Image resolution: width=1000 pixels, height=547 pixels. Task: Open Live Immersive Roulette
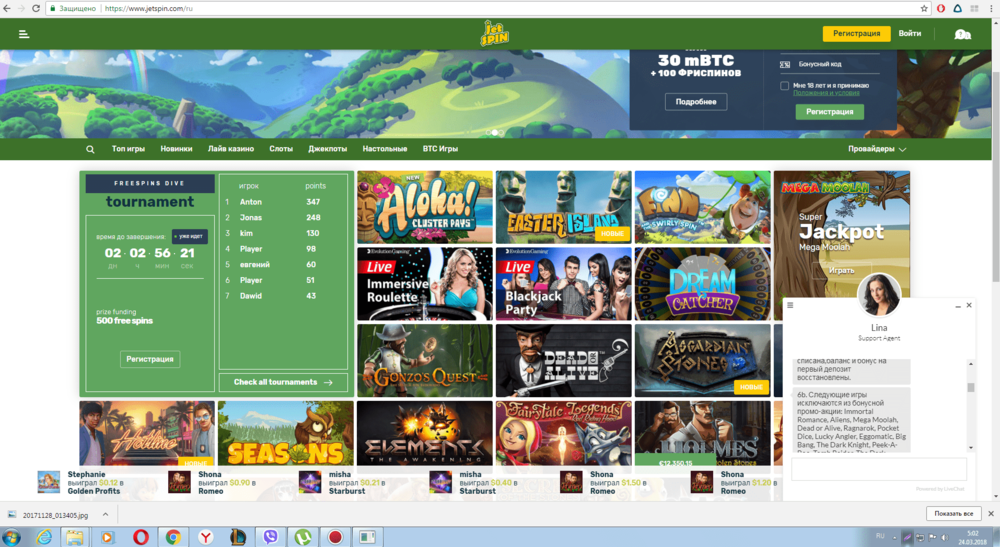coord(425,284)
